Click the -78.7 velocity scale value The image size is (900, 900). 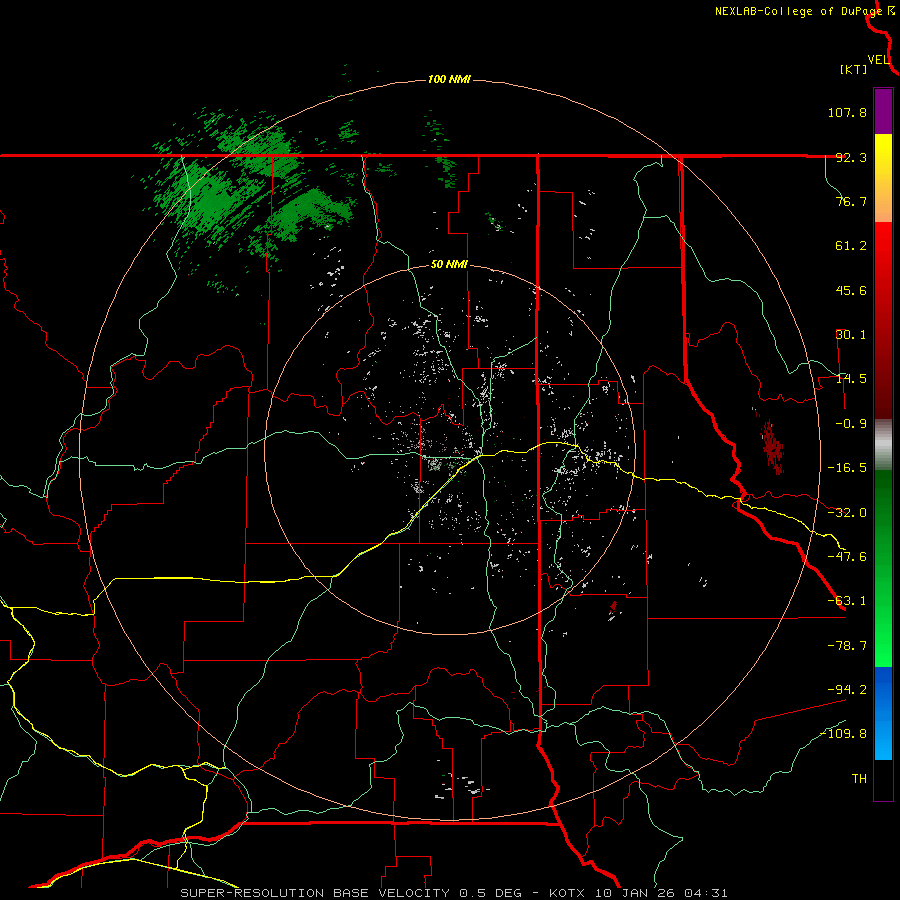tap(847, 646)
